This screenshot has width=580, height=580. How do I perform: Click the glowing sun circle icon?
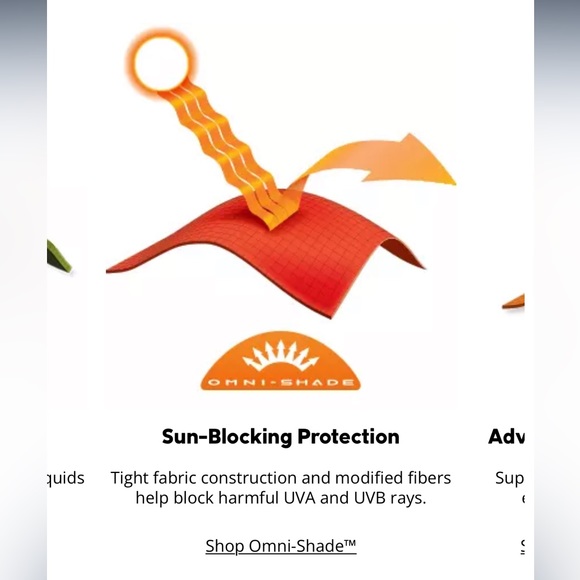pos(161,63)
